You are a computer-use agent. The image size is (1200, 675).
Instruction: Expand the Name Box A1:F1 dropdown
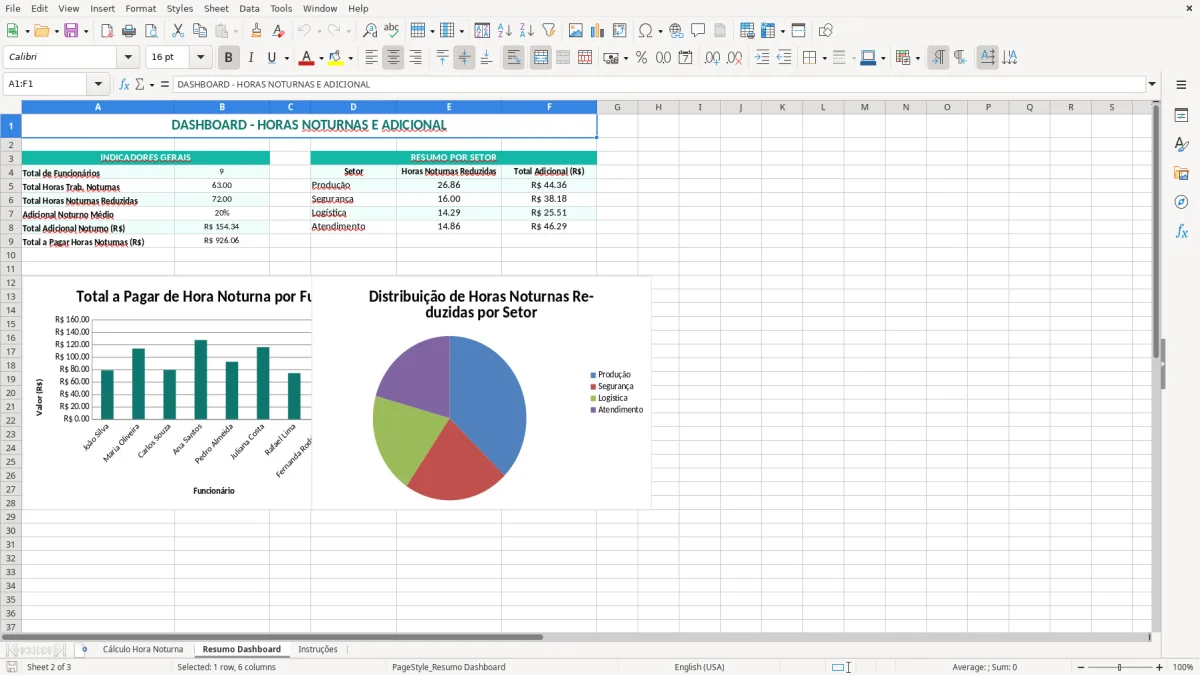coord(98,84)
